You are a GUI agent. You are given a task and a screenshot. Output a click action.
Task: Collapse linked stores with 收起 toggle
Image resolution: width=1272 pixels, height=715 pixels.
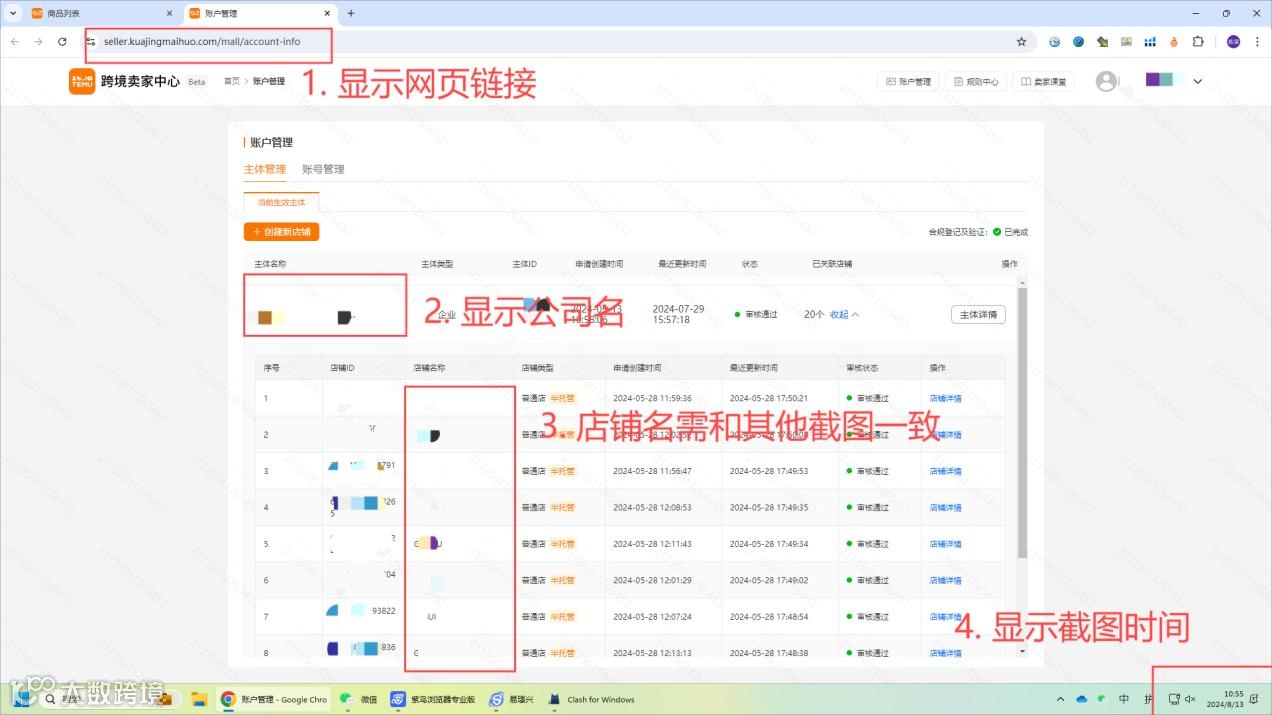coord(844,314)
